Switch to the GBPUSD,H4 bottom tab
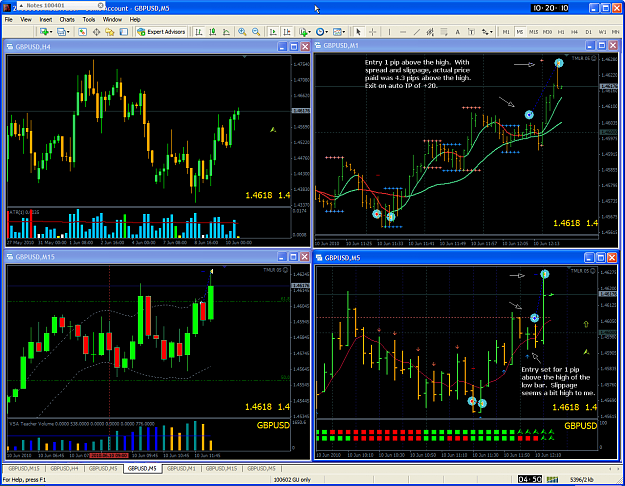The image size is (625, 486). pos(65,468)
